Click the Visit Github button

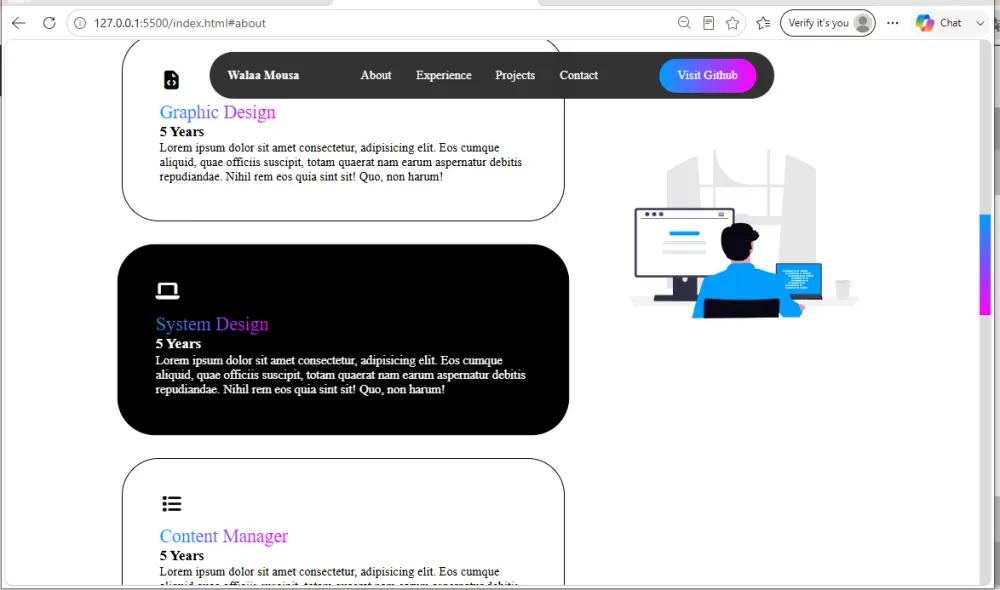pos(707,75)
